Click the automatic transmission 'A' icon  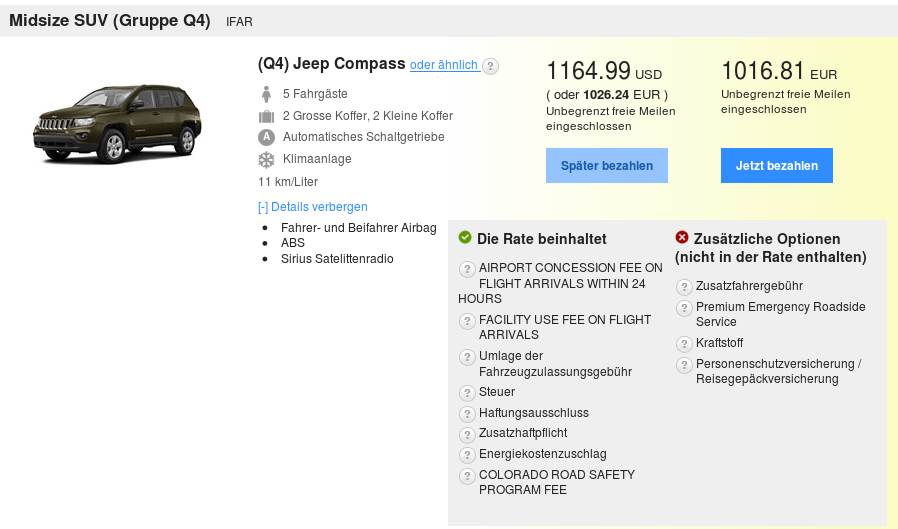[x=266, y=137]
